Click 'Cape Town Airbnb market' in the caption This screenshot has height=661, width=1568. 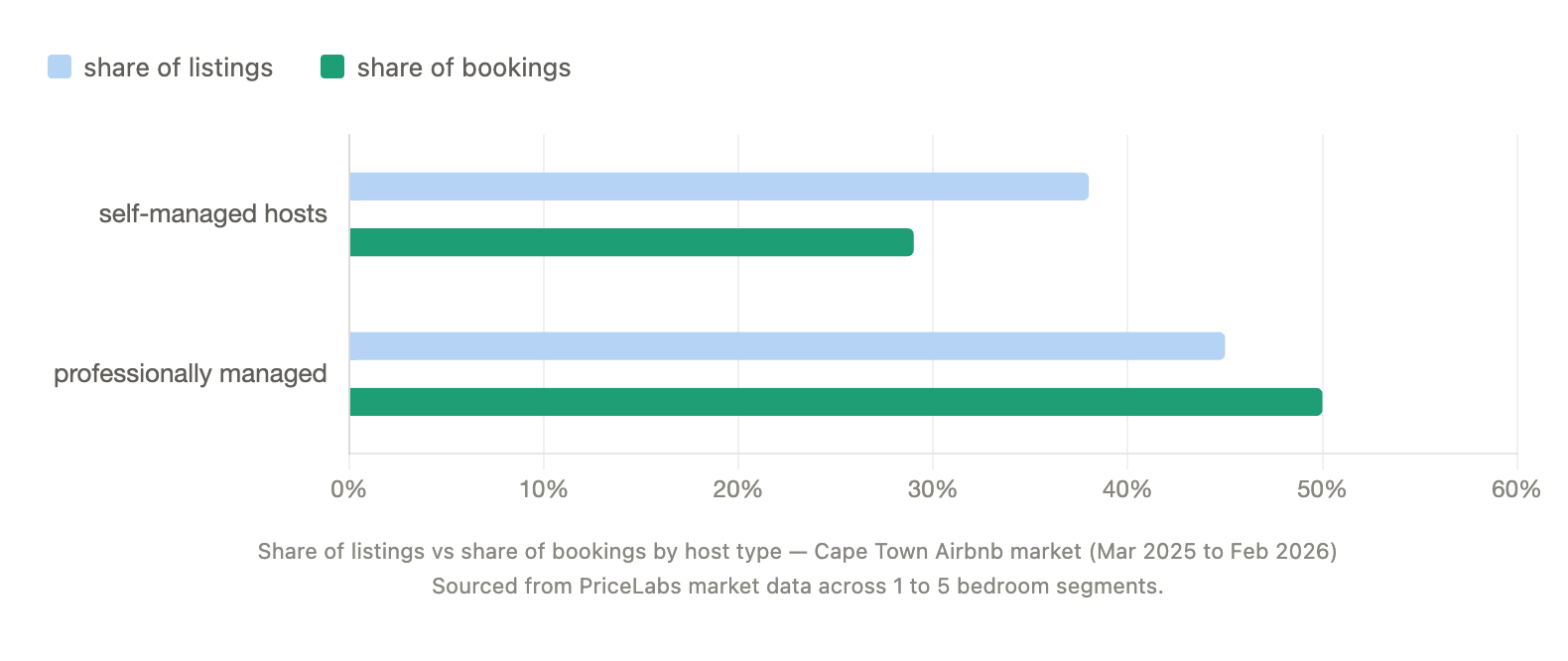pos(947,552)
